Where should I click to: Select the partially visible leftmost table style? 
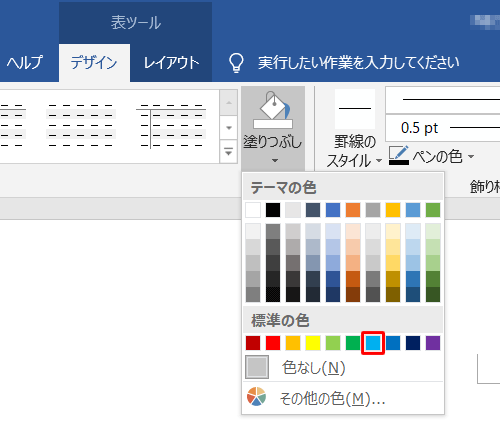pyautogui.click(x=13, y=125)
